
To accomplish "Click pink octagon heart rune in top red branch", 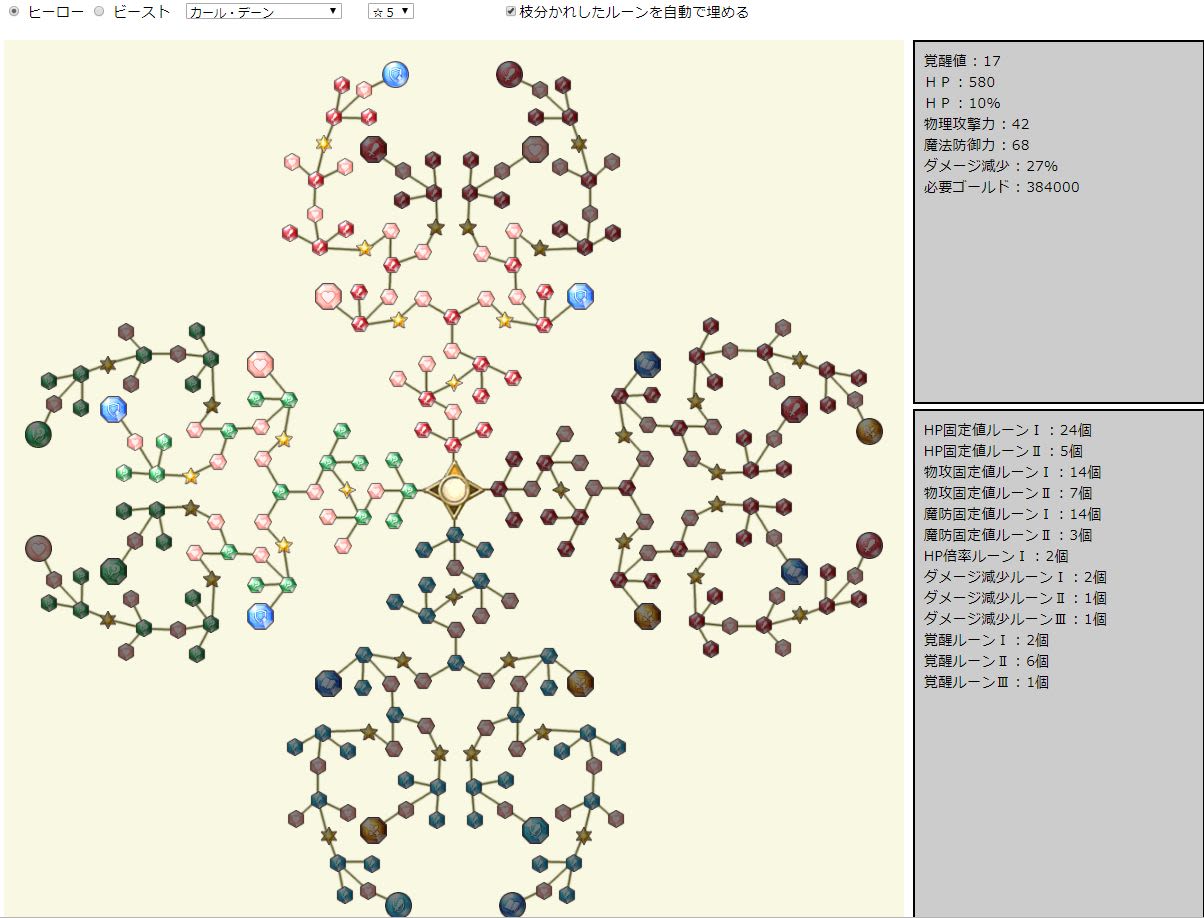I will [328, 296].
